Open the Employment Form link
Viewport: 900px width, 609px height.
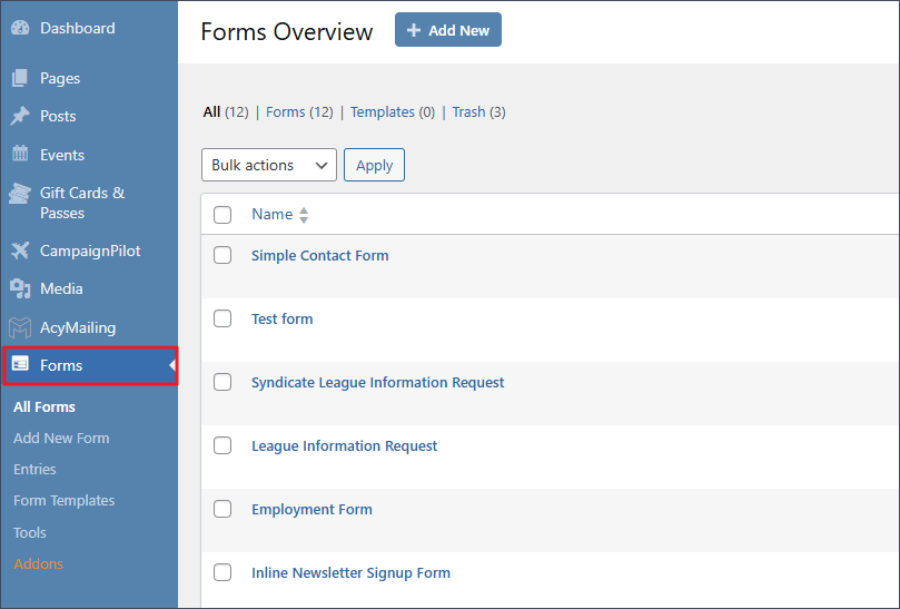pyautogui.click(x=311, y=509)
